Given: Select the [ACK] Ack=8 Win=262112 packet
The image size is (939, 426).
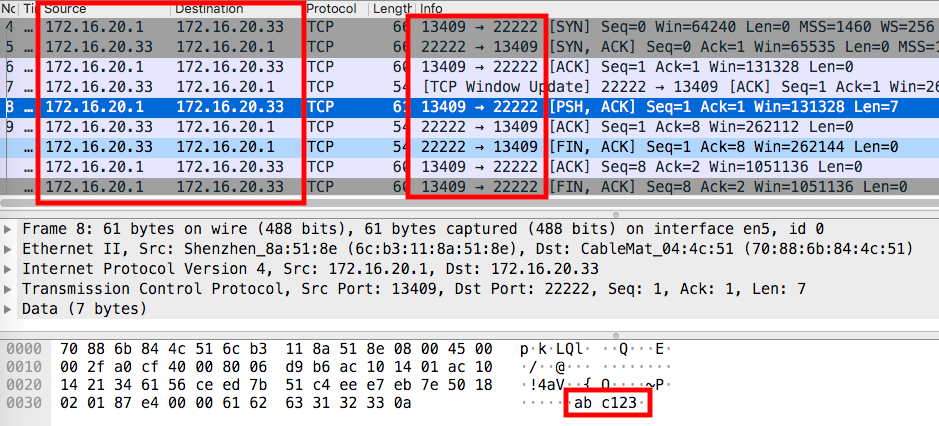Looking at the screenshot, I should click(470, 127).
